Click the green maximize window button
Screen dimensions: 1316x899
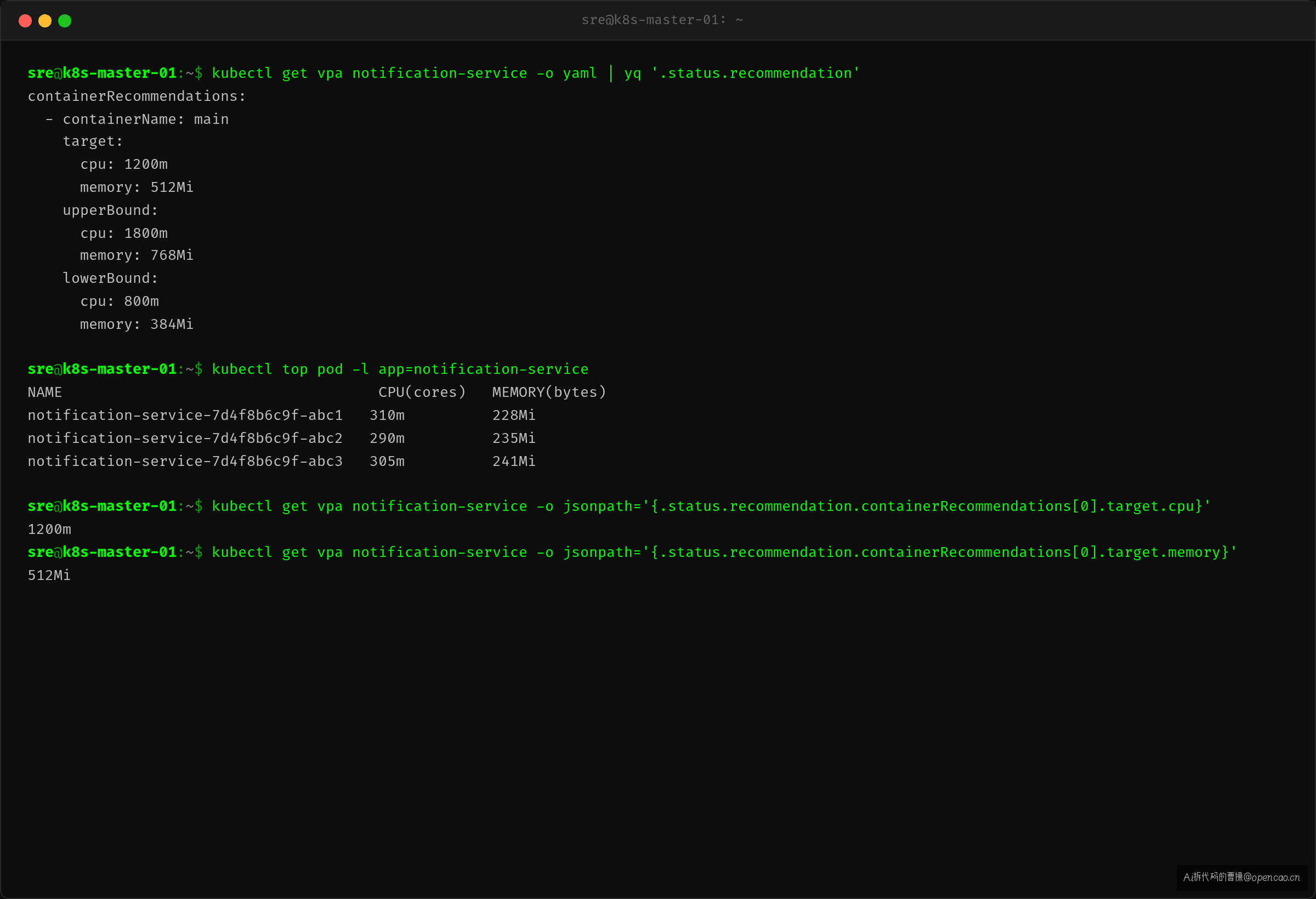[65, 21]
